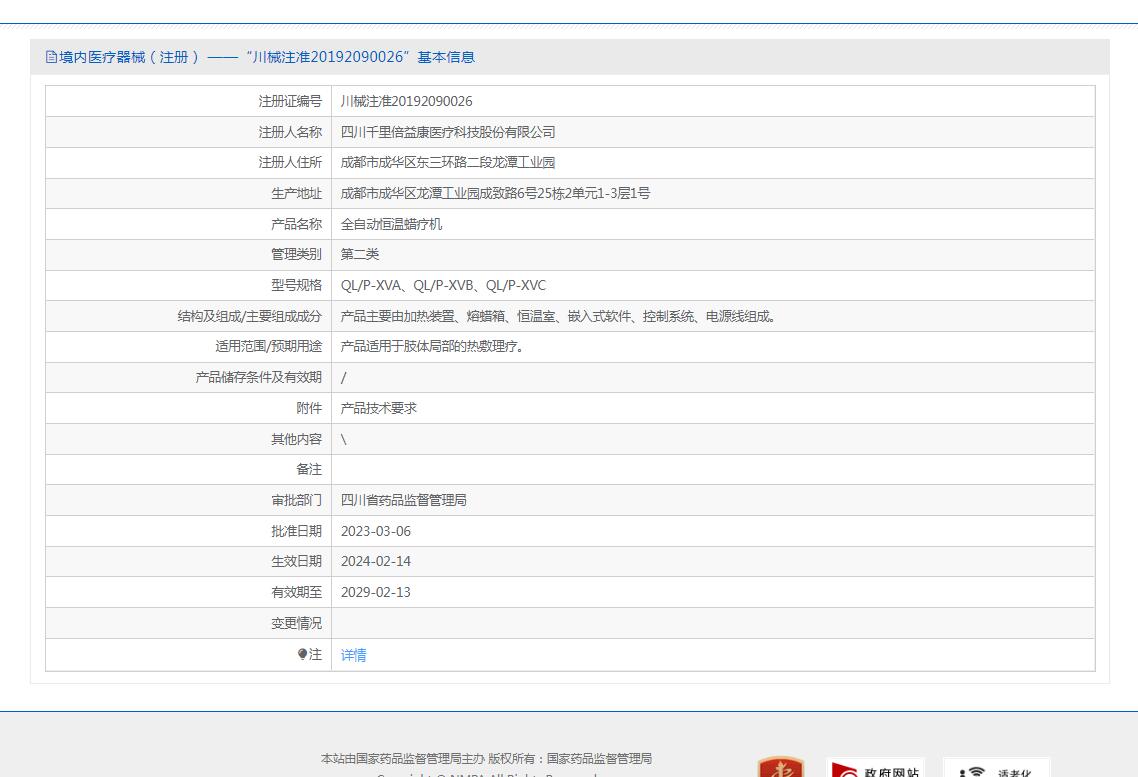1138x777 pixels.
Task: Click the empty 变更情况 value cell
Action: pyautogui.click(x=713, y=623)
